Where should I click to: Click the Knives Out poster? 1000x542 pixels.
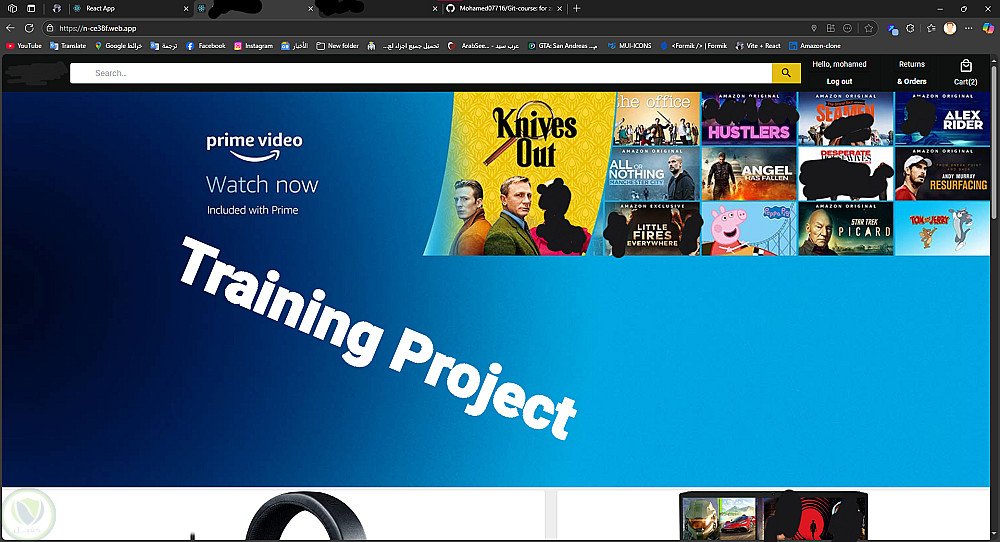pyautogui.click(x=518, y=174)
